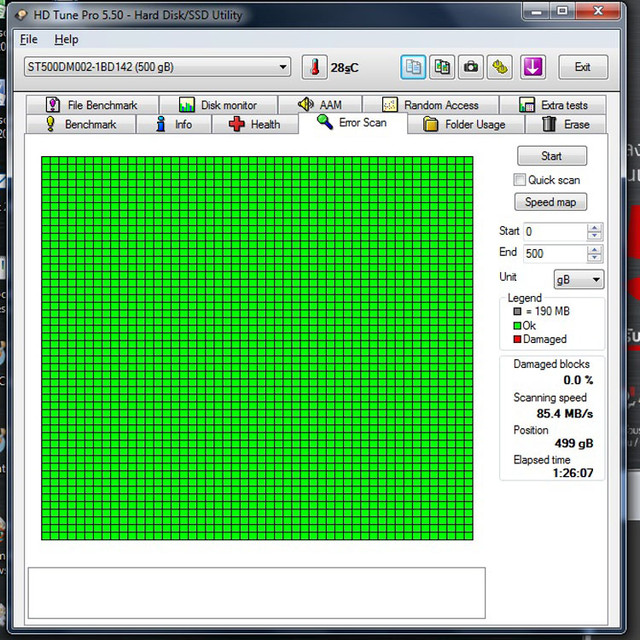The height and width of the screenshot is (640, 640).
Task: Switch to the Info tab
Action: click(x=174, y=124)
